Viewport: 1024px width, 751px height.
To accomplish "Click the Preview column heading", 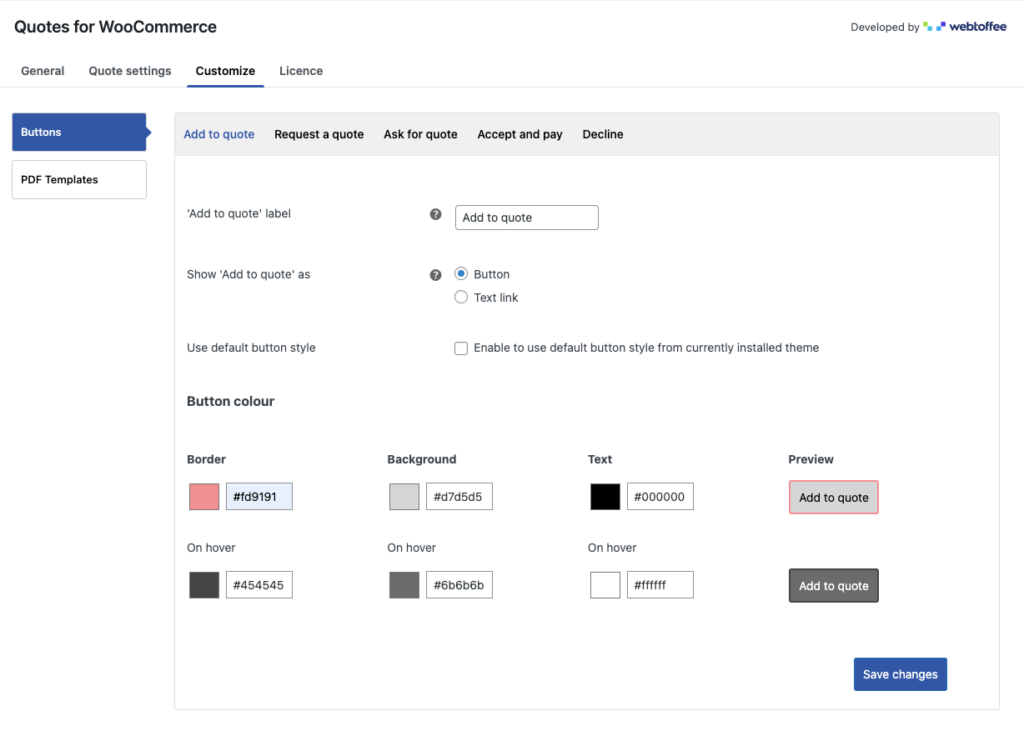I will pyautogui.click(x=810, y=459).
